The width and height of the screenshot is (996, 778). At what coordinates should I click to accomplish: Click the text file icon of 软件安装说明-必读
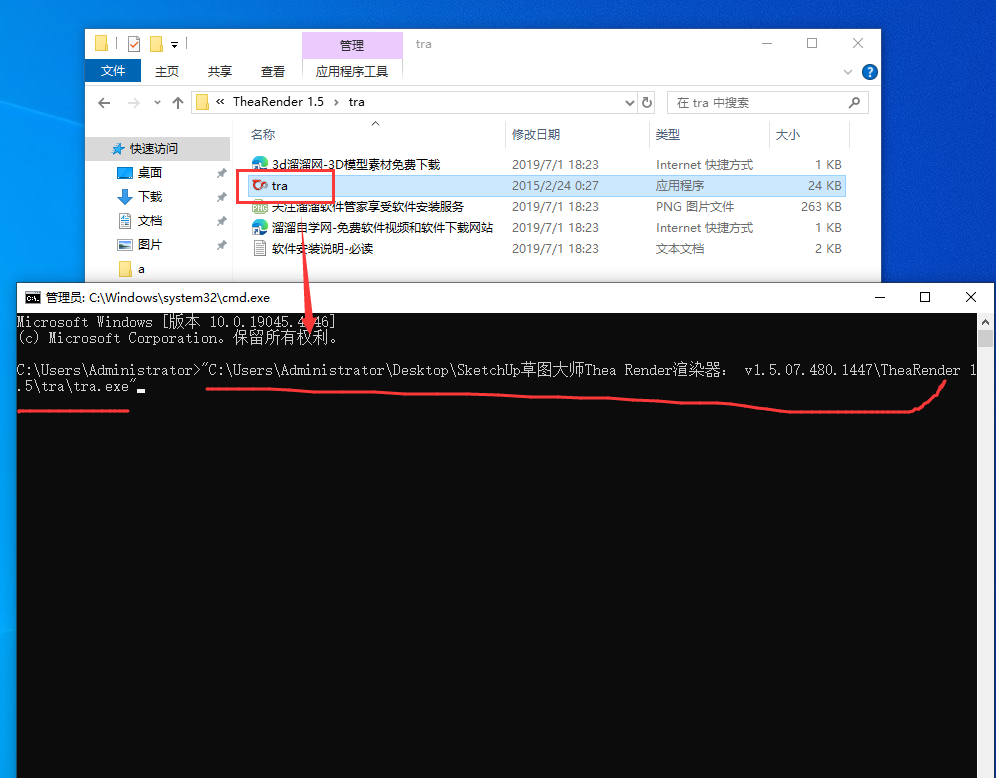259,248
